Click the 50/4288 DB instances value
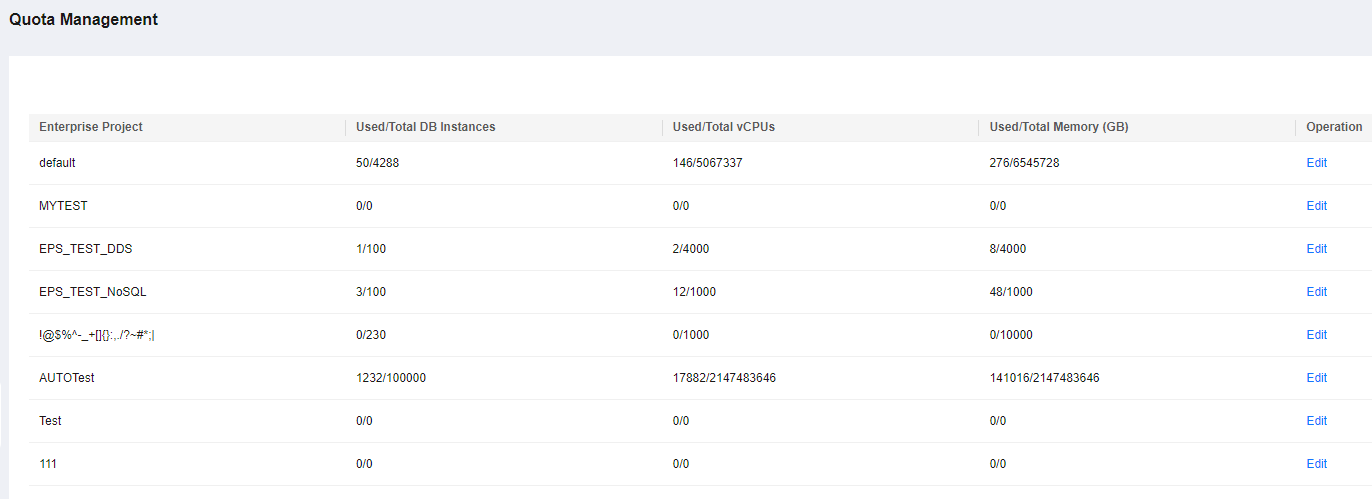This screenshot has height=499, width=1372. 378,163
